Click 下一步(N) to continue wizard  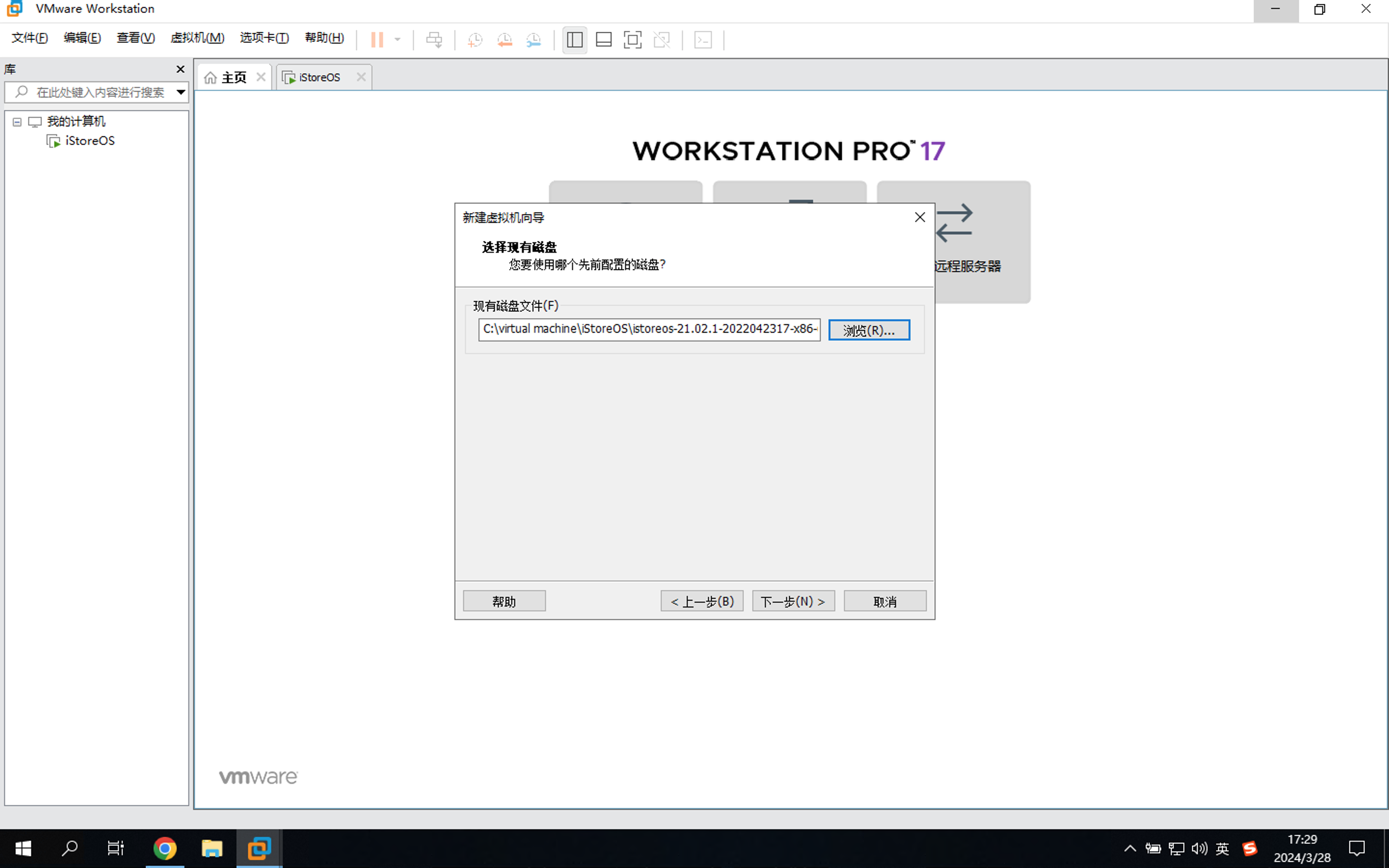793,601
